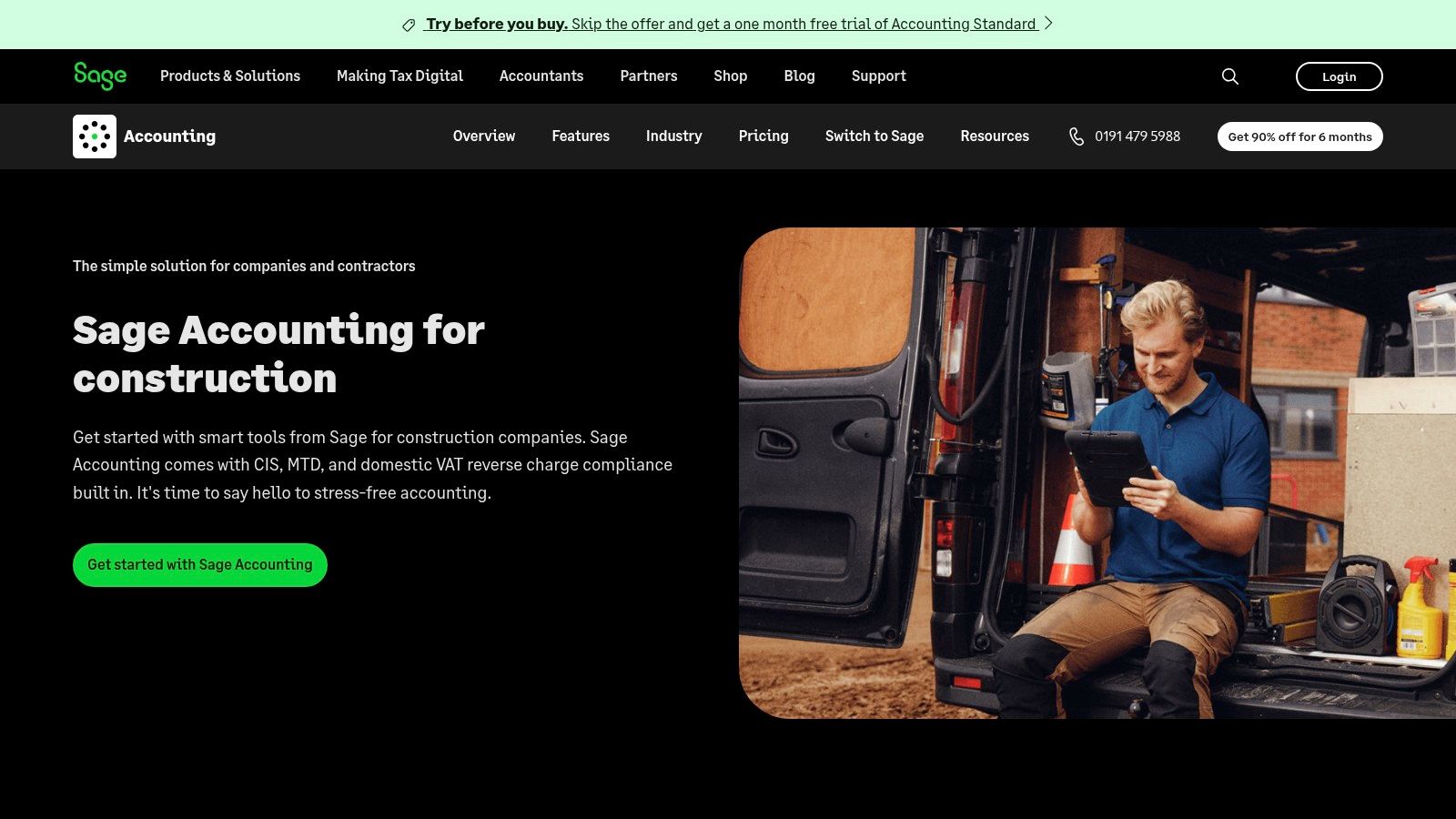This screenshot has height=819, width=1456.
Task: Select the Overview tab in the Accounting bar
Action: tap(484, 136)
